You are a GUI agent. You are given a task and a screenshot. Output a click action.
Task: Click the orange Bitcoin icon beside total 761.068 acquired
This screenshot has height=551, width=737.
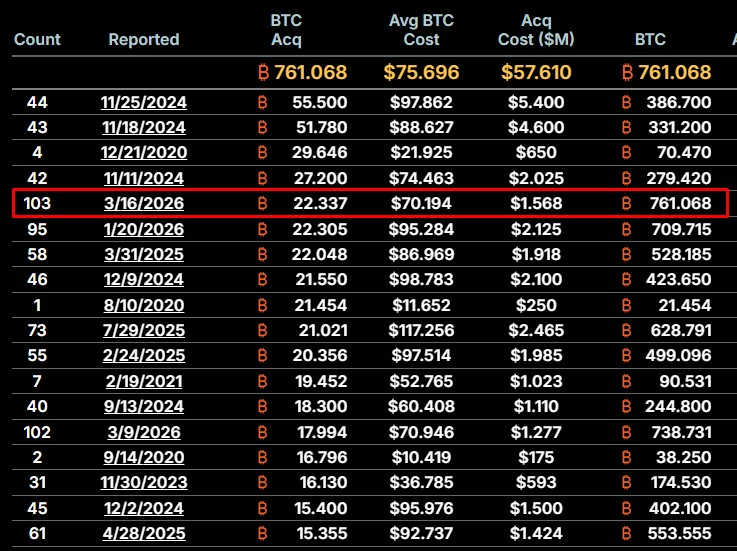pyautogui.click(x=265, y=72)
